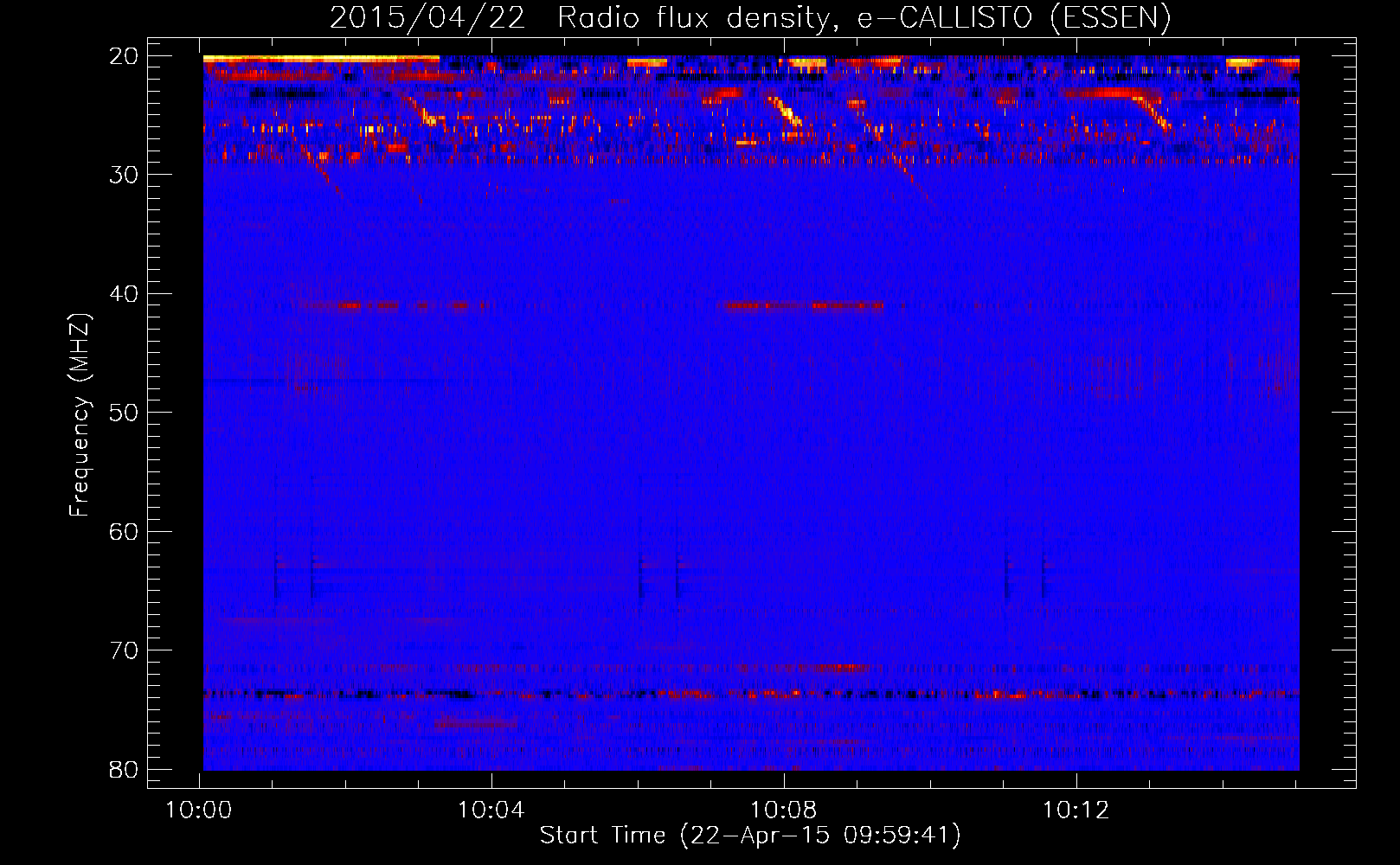Screen dimensions: 1400x865
Task: Click the 30 frequency tick label
Action: [125, 175]
